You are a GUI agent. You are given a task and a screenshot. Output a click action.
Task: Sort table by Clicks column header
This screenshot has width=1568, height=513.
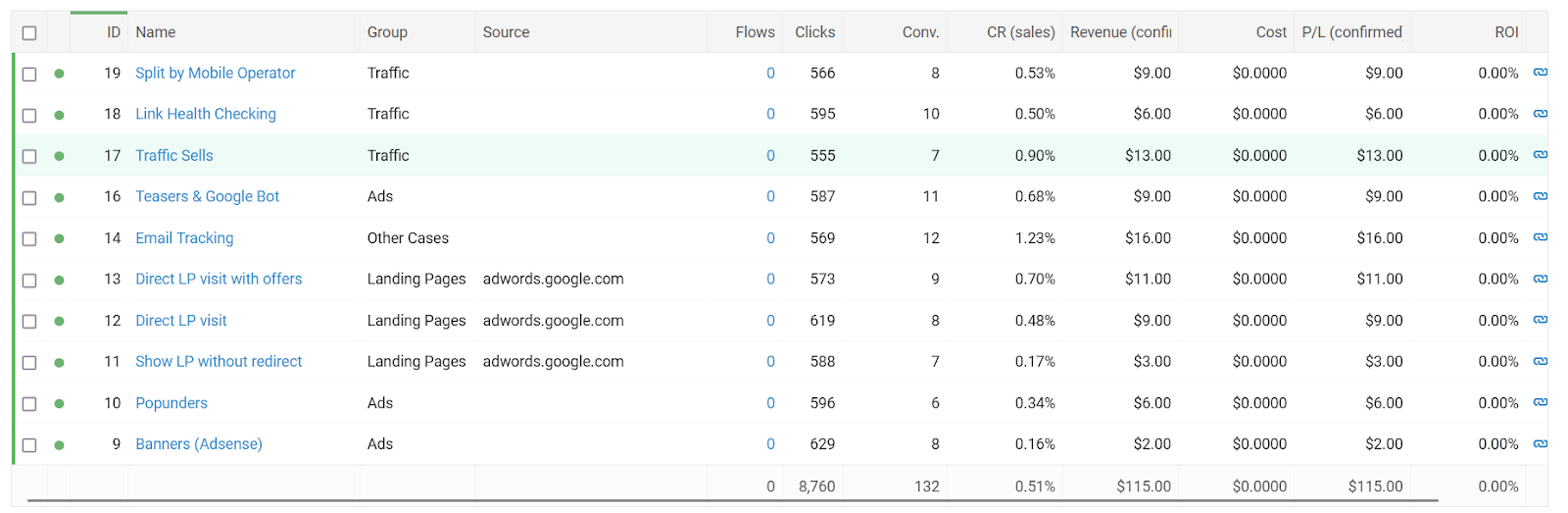point(814,32)
